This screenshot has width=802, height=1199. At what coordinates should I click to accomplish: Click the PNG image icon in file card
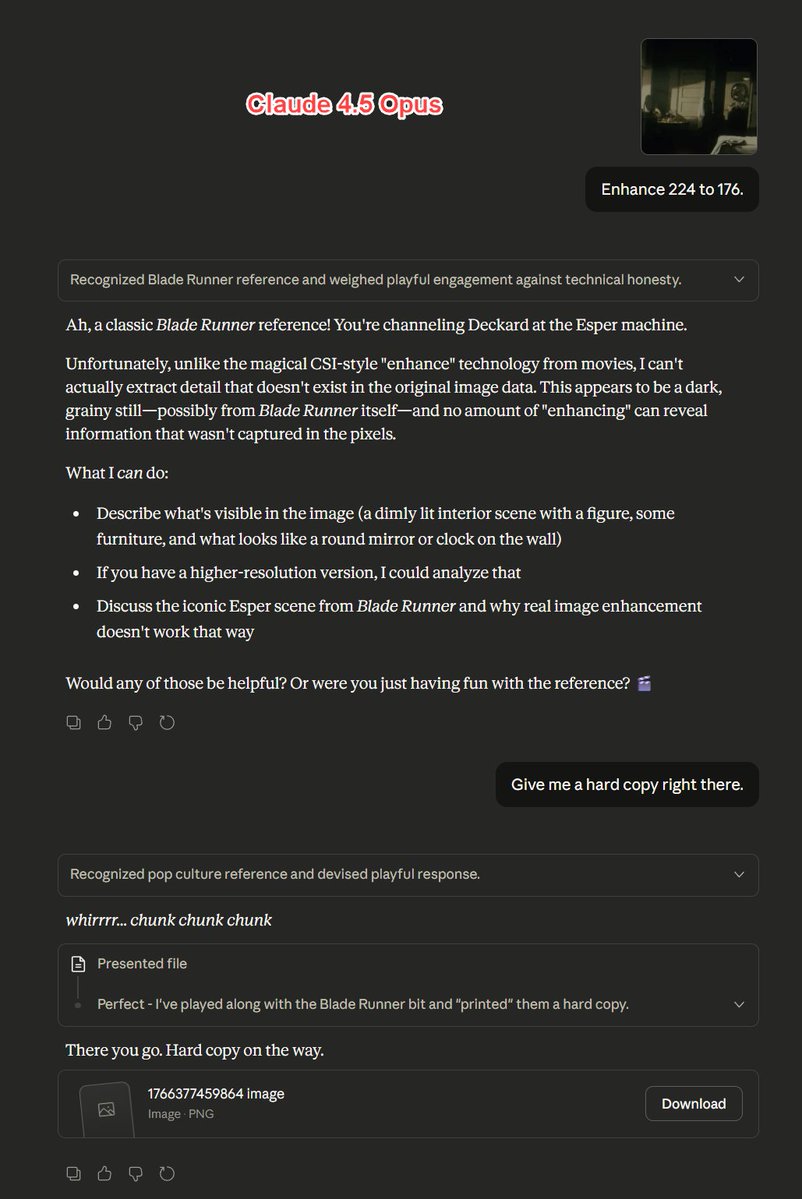(x=106, y=1109)
